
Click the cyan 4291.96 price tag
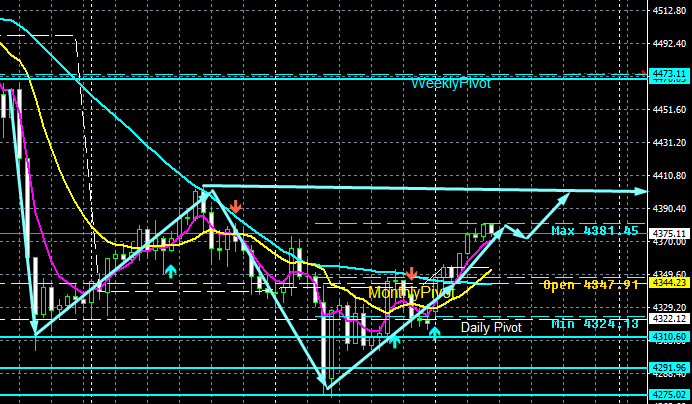pos(669,368)
